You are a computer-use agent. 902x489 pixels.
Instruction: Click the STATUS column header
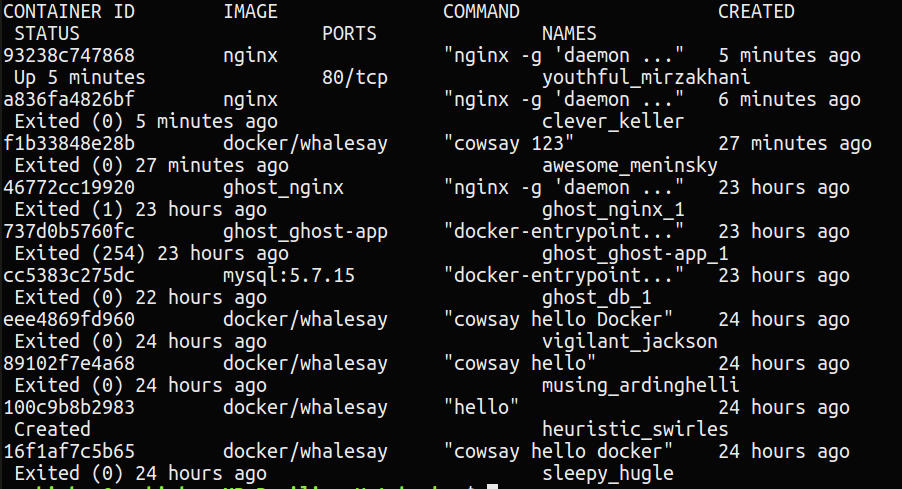tap(47, 34)
